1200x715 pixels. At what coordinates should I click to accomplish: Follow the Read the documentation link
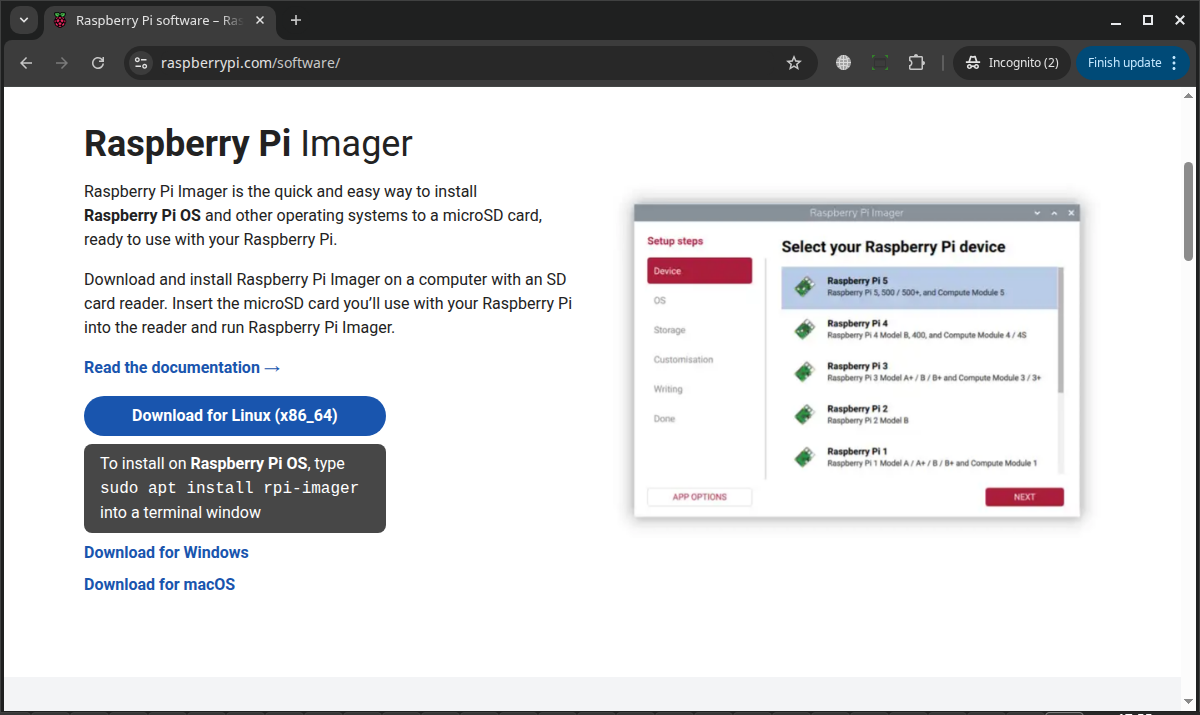pyautogui.click(x=182, y=368)
